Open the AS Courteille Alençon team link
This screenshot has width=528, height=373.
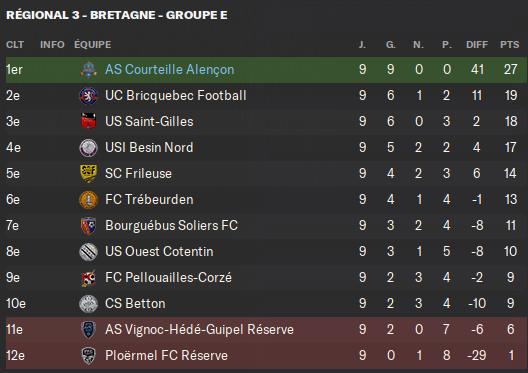(x=169, y=69)
